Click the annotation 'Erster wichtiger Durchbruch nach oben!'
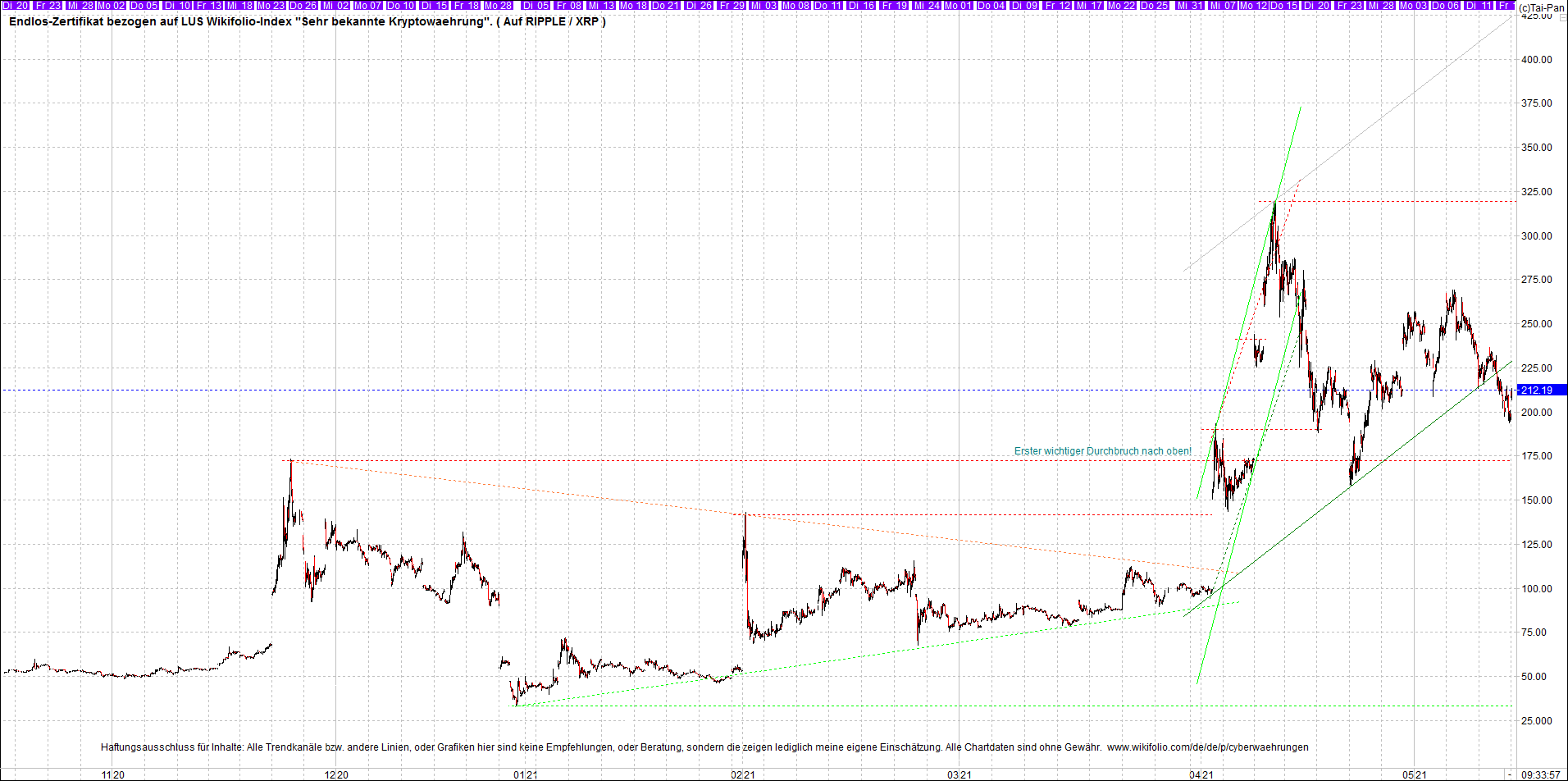Image resolution: width=1568 pixels, height=781 pixels. coord(1102,450)
